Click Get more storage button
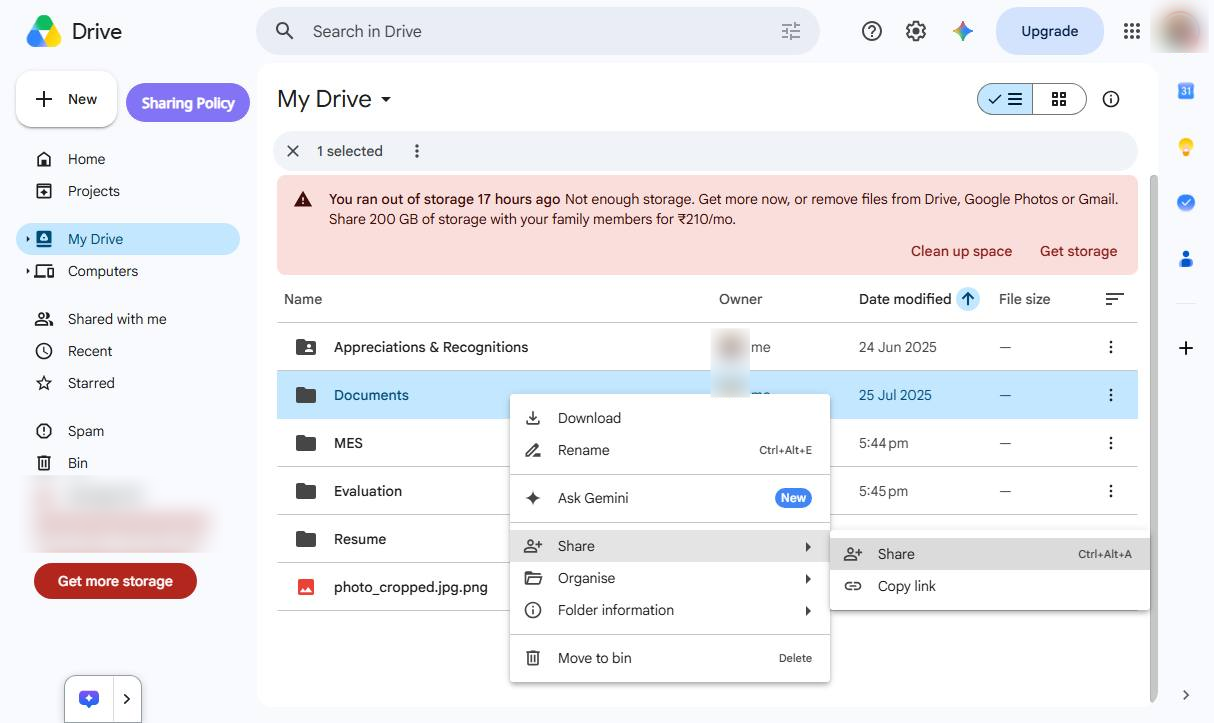 pyautogui.click(x=115, y=581)
